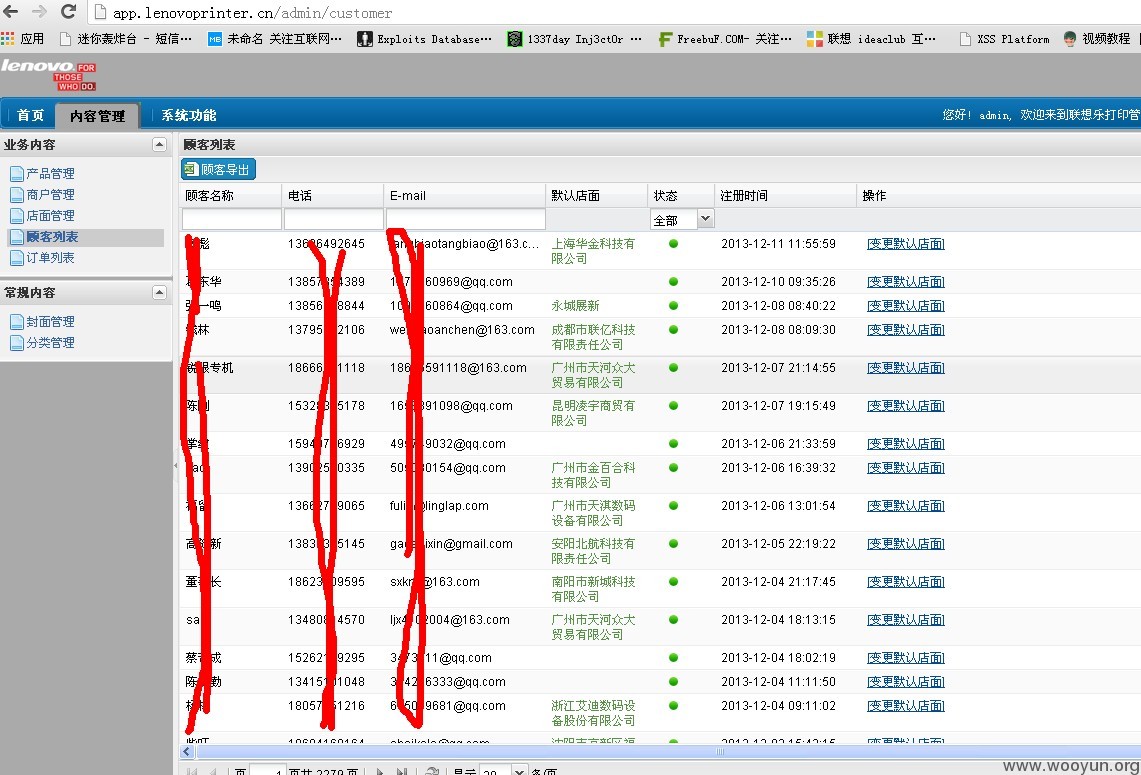Image resolution: width=1141 pixels, height=775 pixels.
Task: Select 顾客列表 in the sidebar
Action: click(x=85, y=237)
